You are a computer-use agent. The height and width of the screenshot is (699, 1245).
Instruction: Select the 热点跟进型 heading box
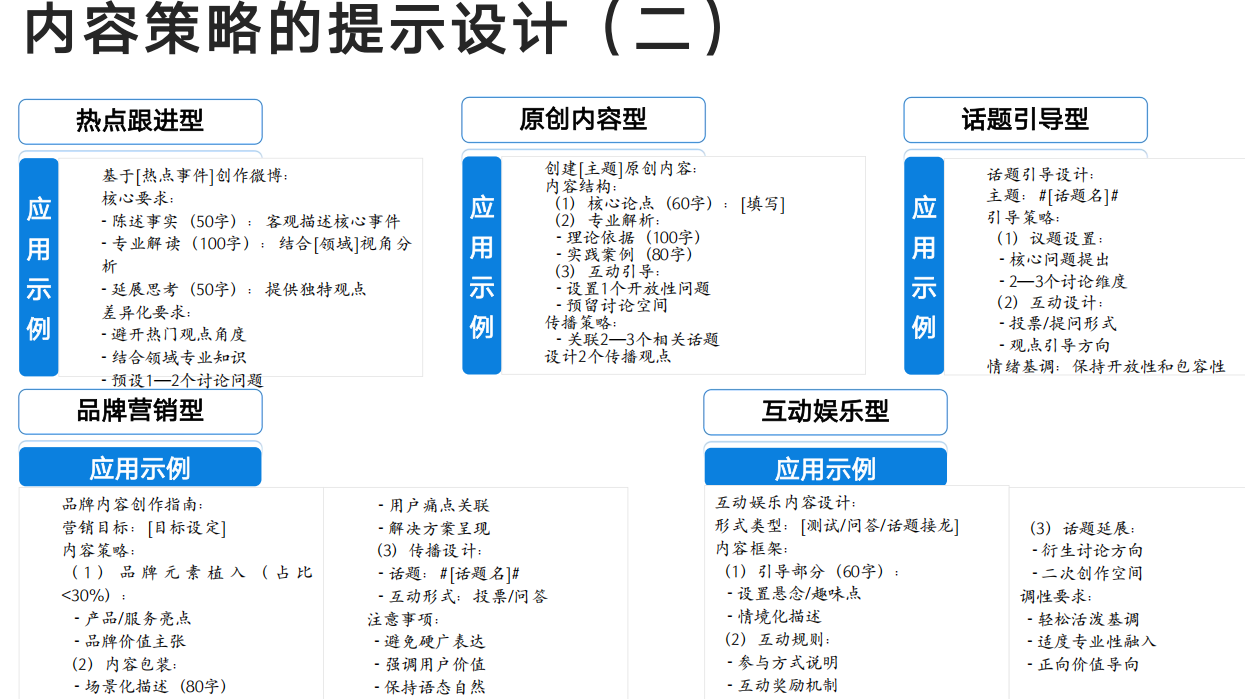pyautogui.click(x=140, y=121)
